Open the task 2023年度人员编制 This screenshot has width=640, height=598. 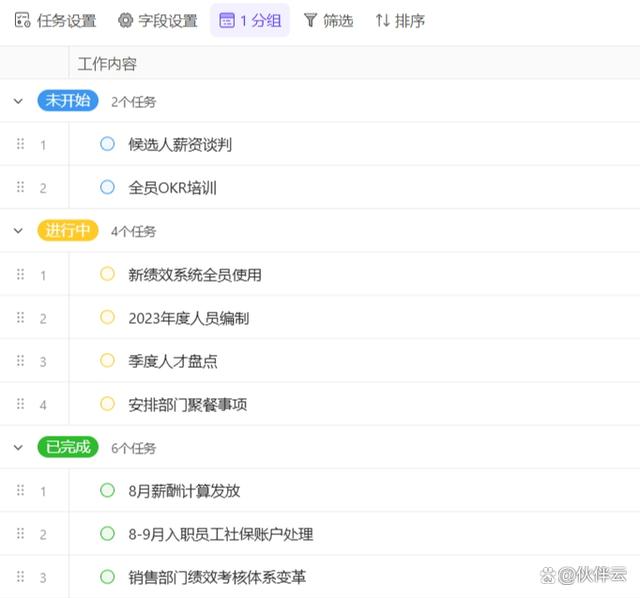189,318
